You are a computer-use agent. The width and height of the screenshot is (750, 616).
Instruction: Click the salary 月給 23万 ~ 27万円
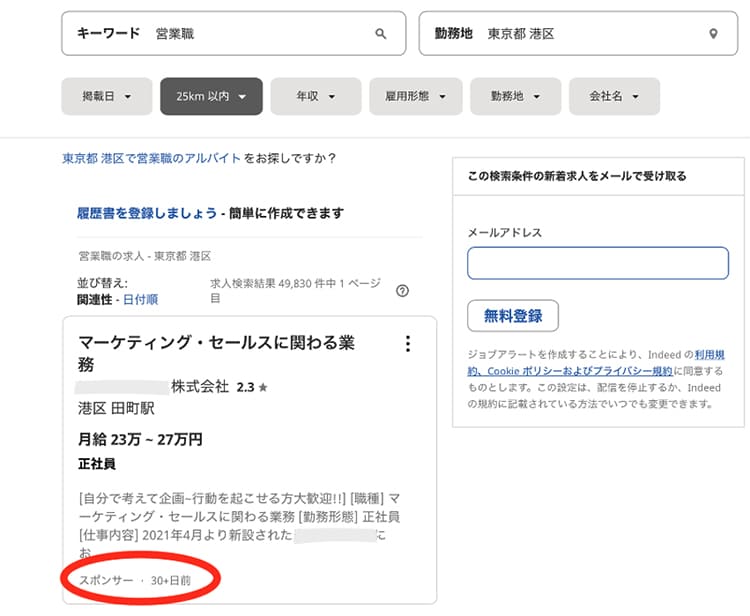pos(140,439)
